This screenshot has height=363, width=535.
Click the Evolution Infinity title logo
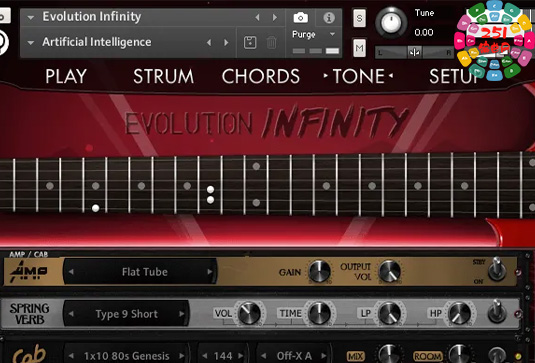tap(267, 123)
